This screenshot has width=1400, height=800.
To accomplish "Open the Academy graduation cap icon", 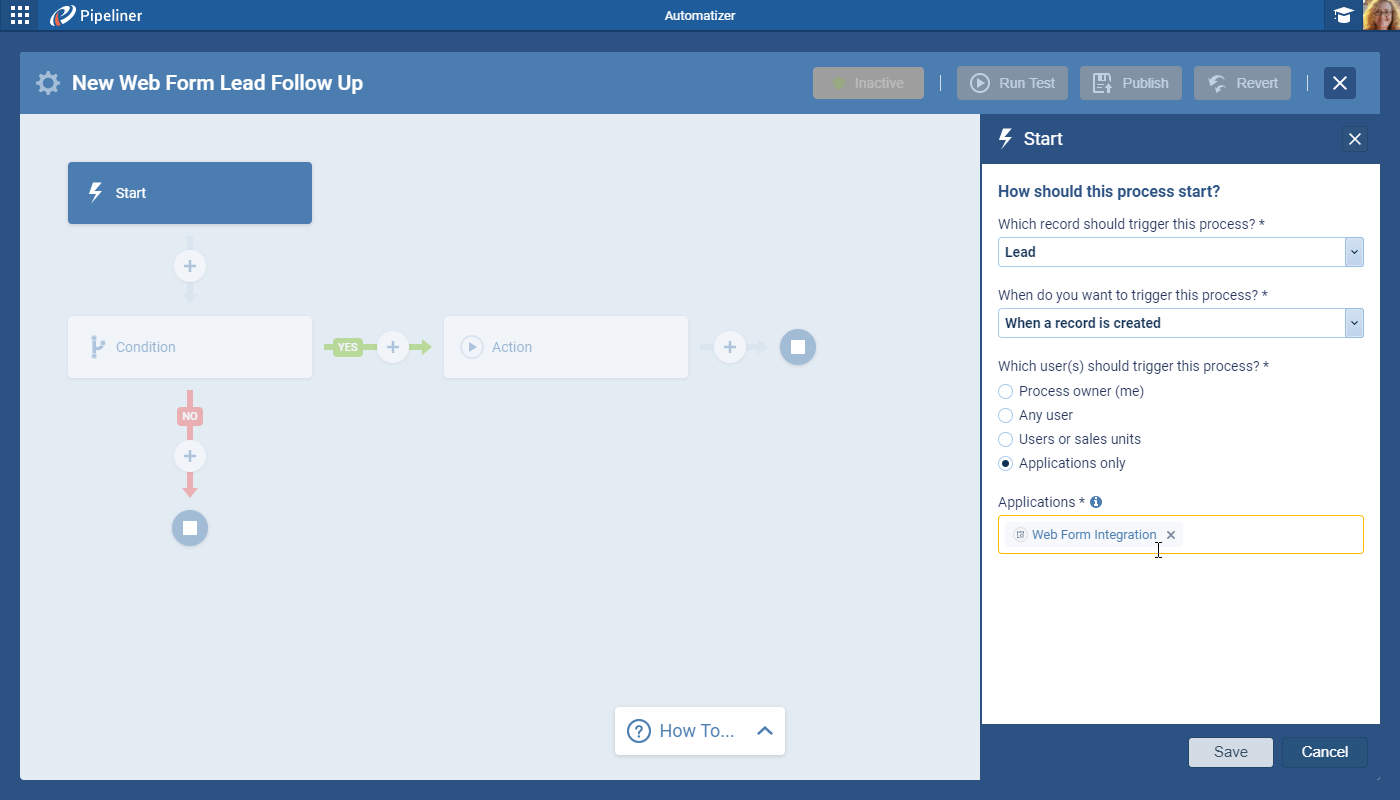I will (1343, 15).
